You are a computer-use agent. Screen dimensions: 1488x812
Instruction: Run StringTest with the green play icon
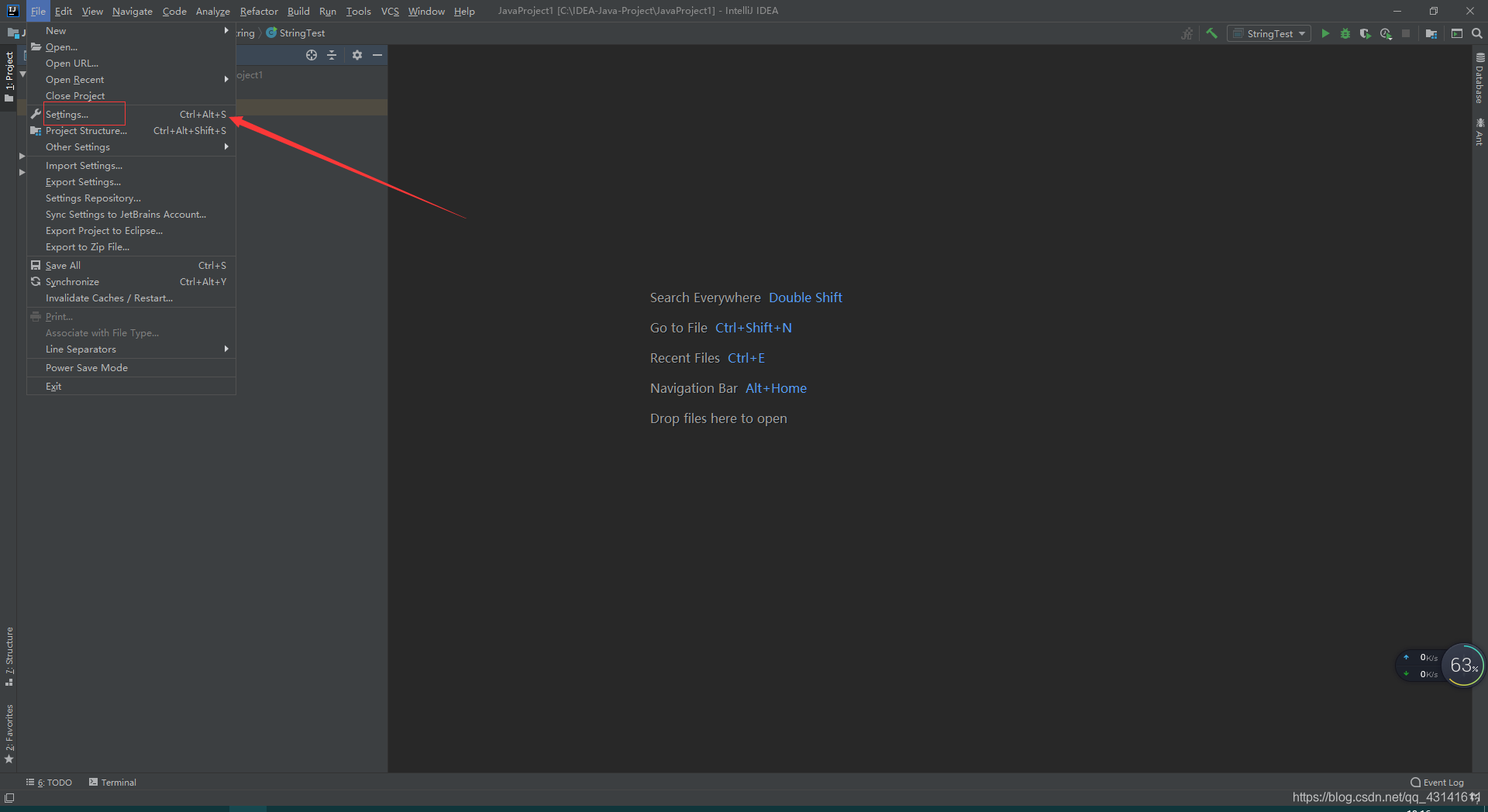[1325, 33]
